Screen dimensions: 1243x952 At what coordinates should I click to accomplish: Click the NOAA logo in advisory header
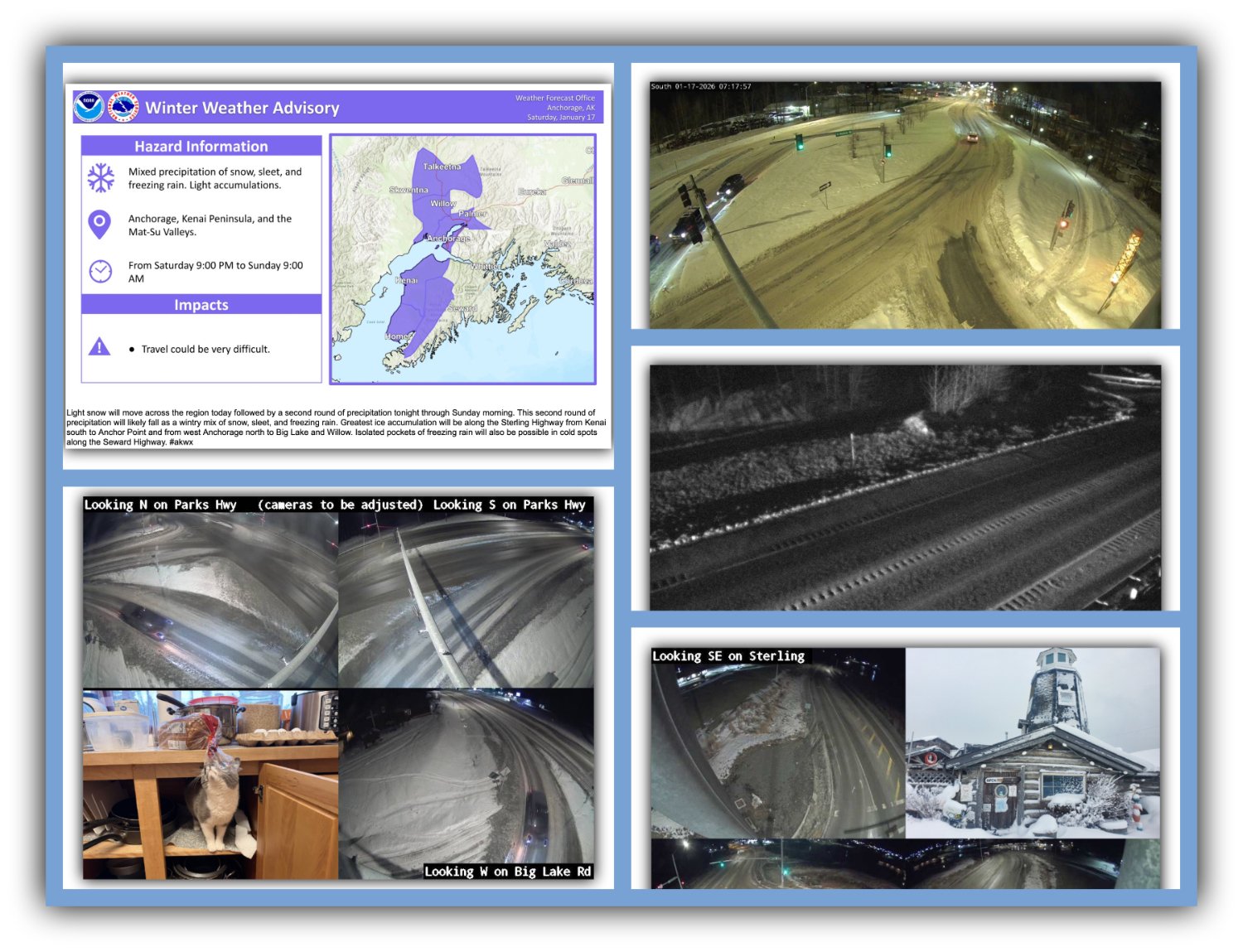point(89,107)
